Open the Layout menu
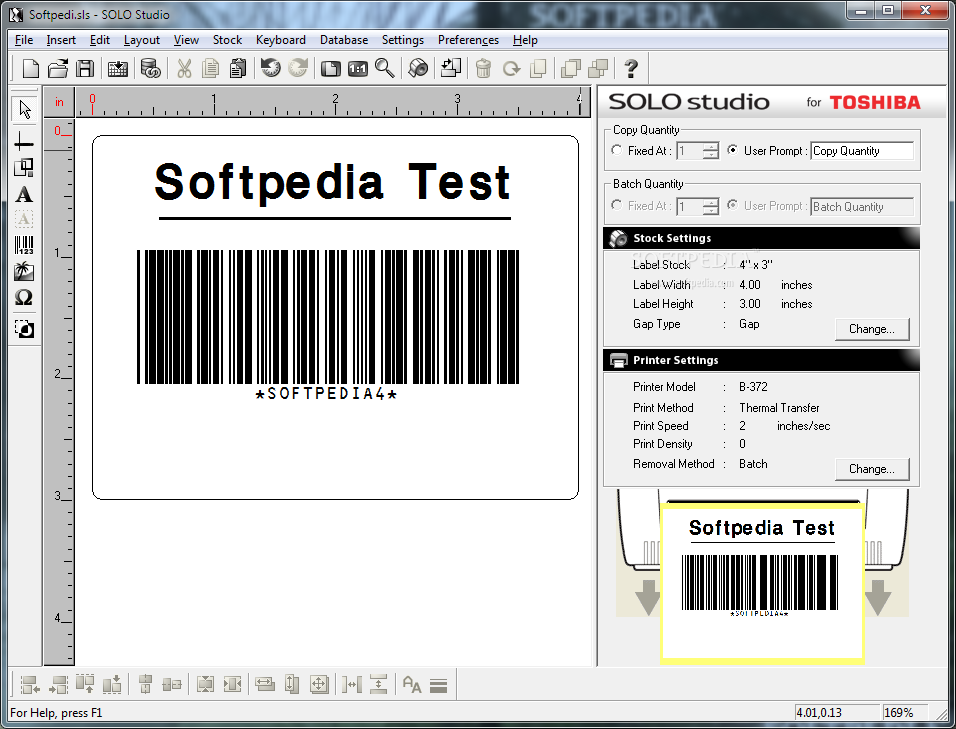Viewport: 956px width, 729px height. coord(141,40)
